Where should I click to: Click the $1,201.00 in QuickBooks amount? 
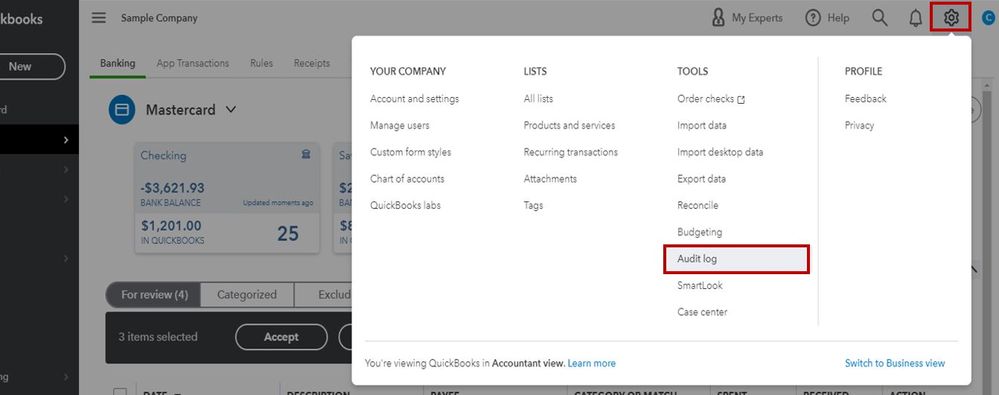(171, 226)
